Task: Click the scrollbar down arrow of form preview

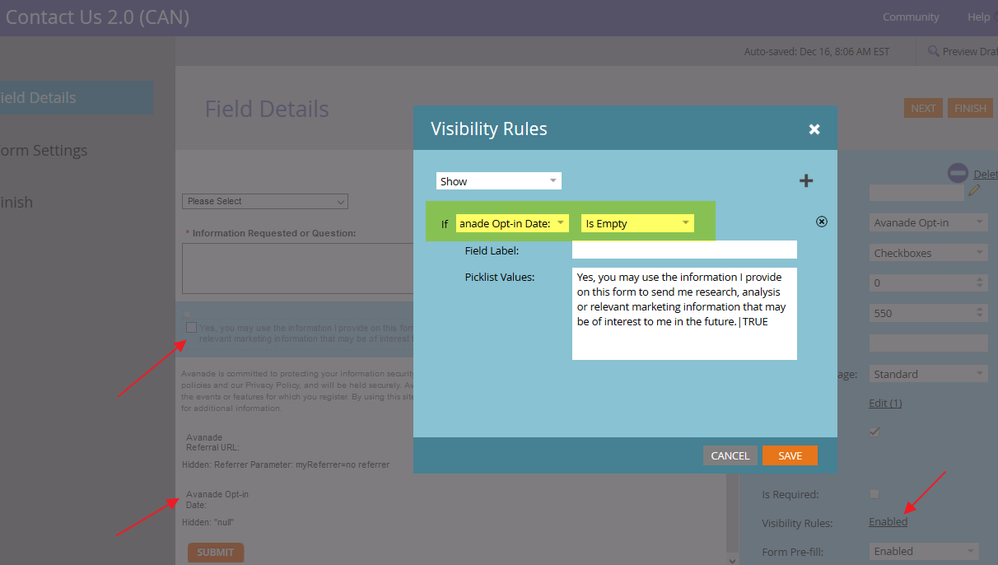Action: pos(732,561)
